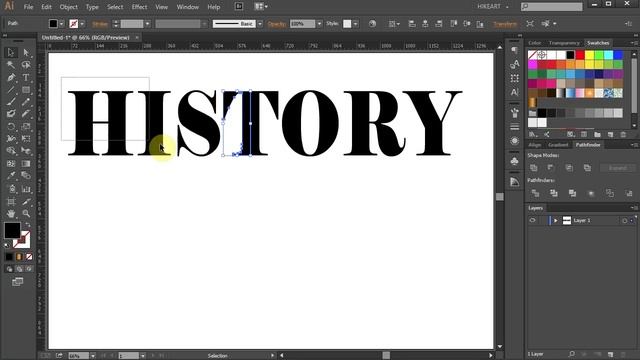
Task: Click the Transform link in control bar
Action: click(x=505, y=24)
